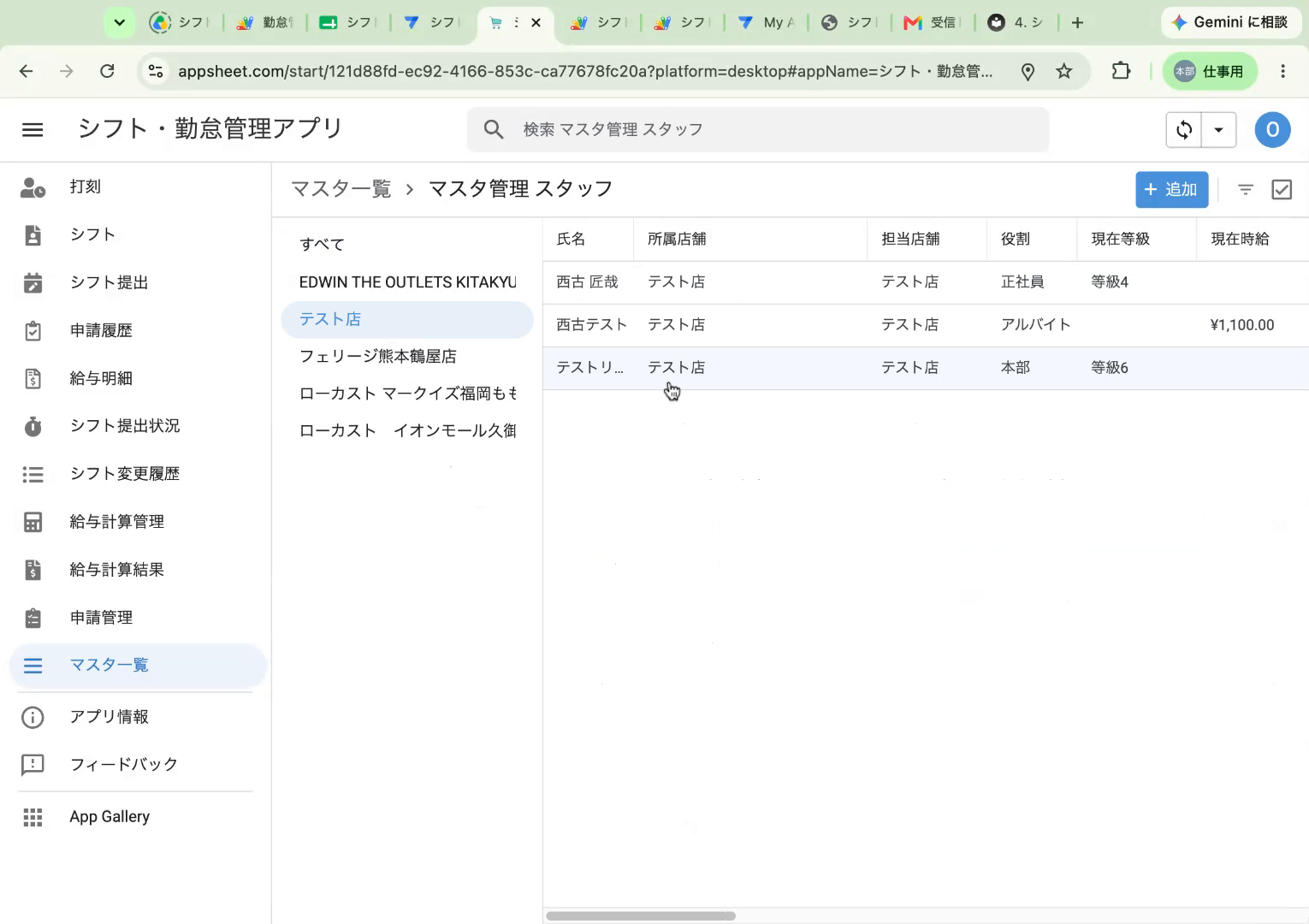Image resolution: width=1309 pixels, height=924 pixels.
Task: Select フェリージ熊本鶴屋店 in store list
Action: pyautogui.click(x=407, y=357)
